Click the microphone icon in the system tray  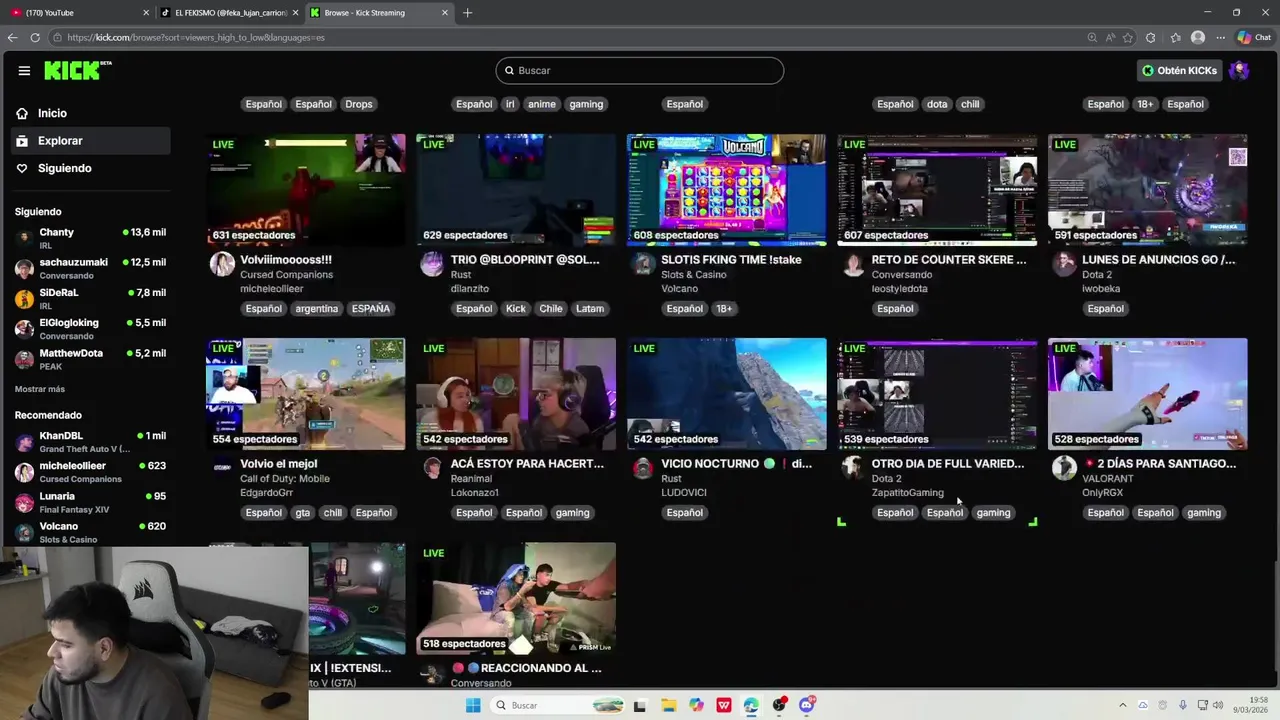(1183, 705)
